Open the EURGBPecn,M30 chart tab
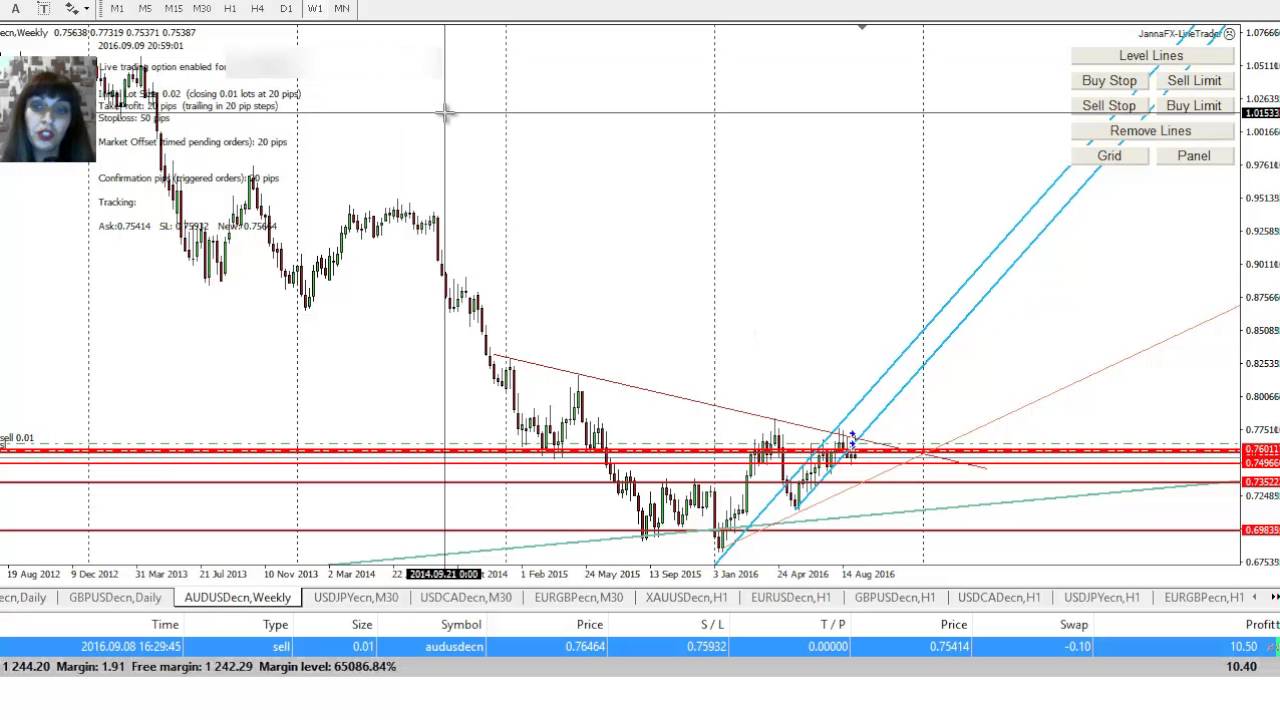The image size is (1280, 720). (x=579, y=597)
